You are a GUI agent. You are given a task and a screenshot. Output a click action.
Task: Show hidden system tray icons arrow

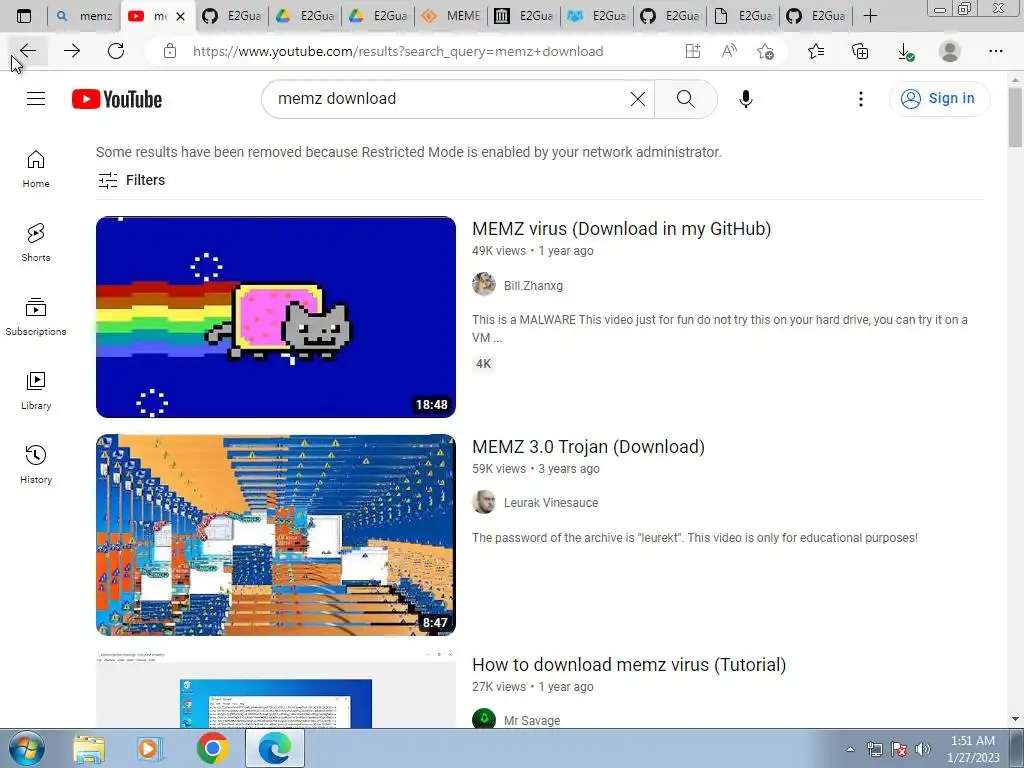coord(850,750)
